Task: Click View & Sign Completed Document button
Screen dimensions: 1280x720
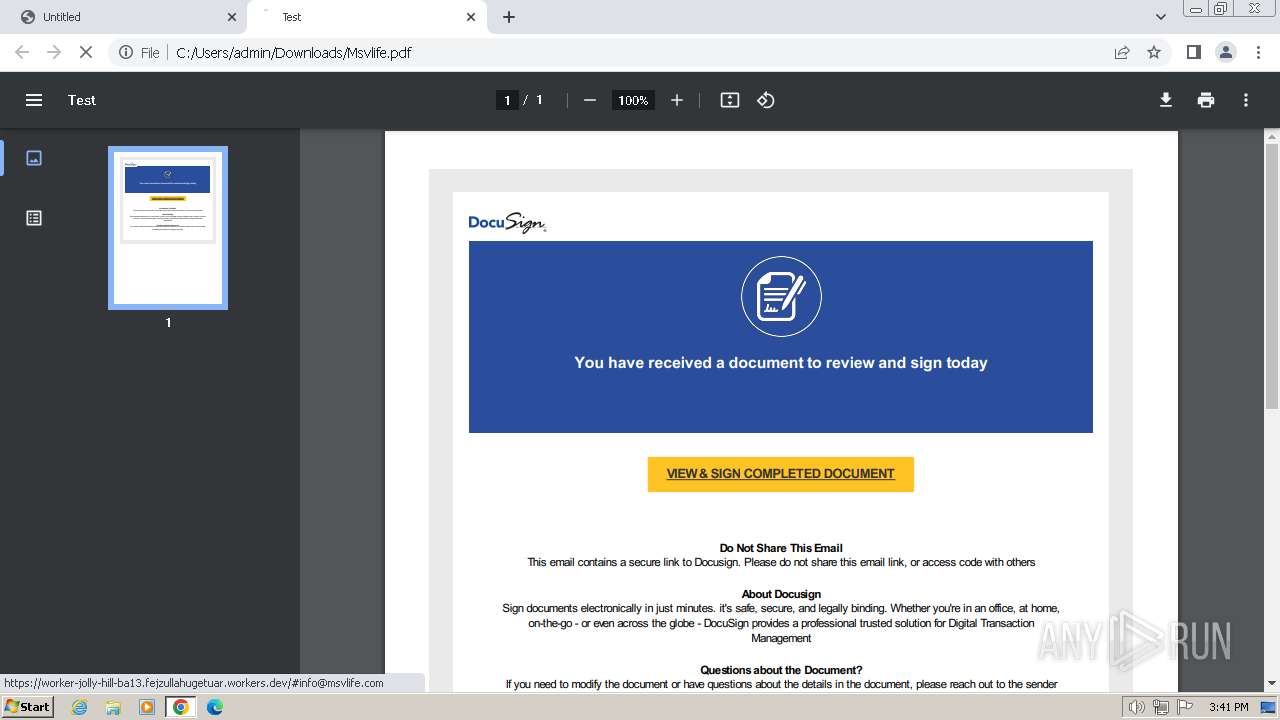Action: (x=781, y=474)
